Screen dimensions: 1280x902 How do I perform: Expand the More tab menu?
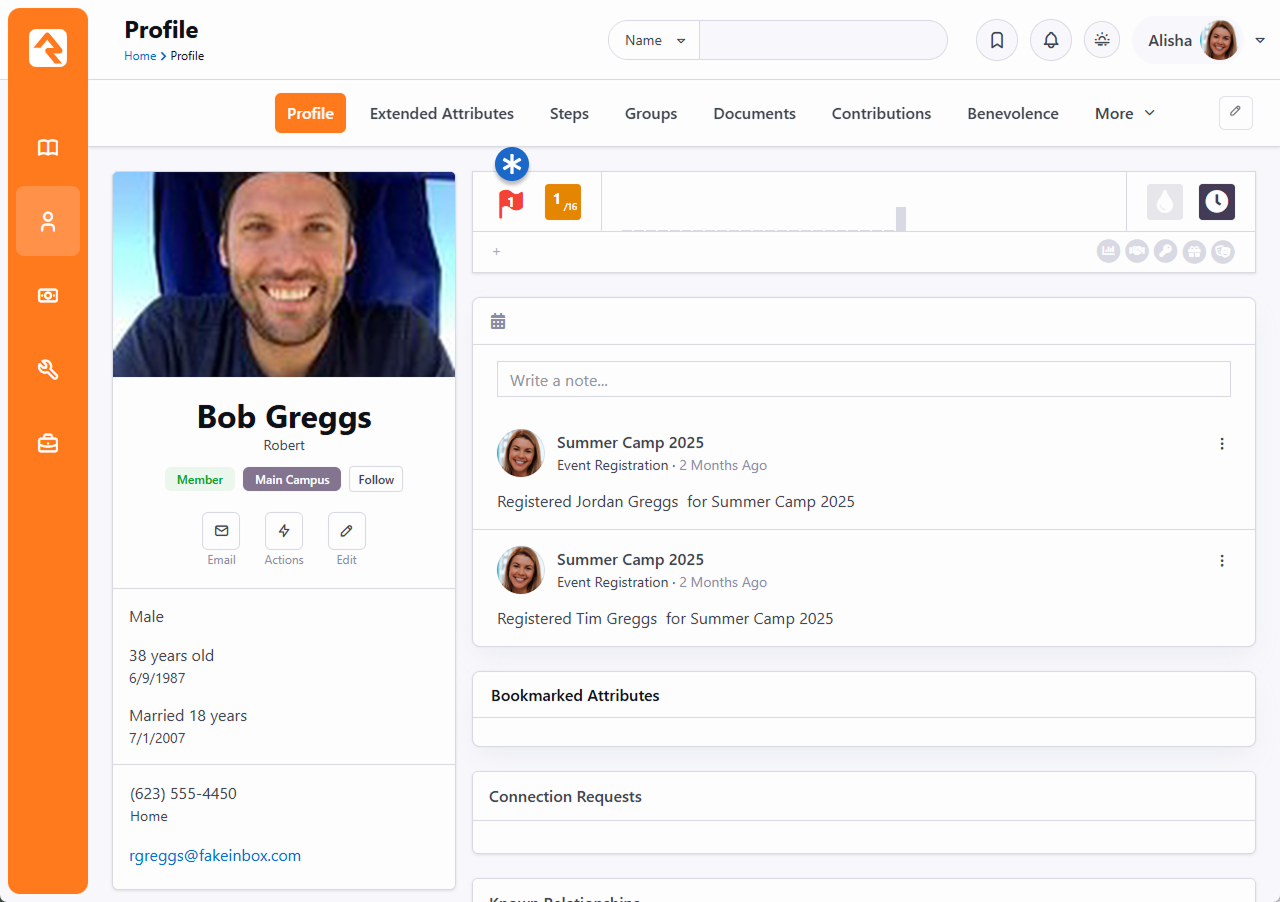coord(1124,114)
